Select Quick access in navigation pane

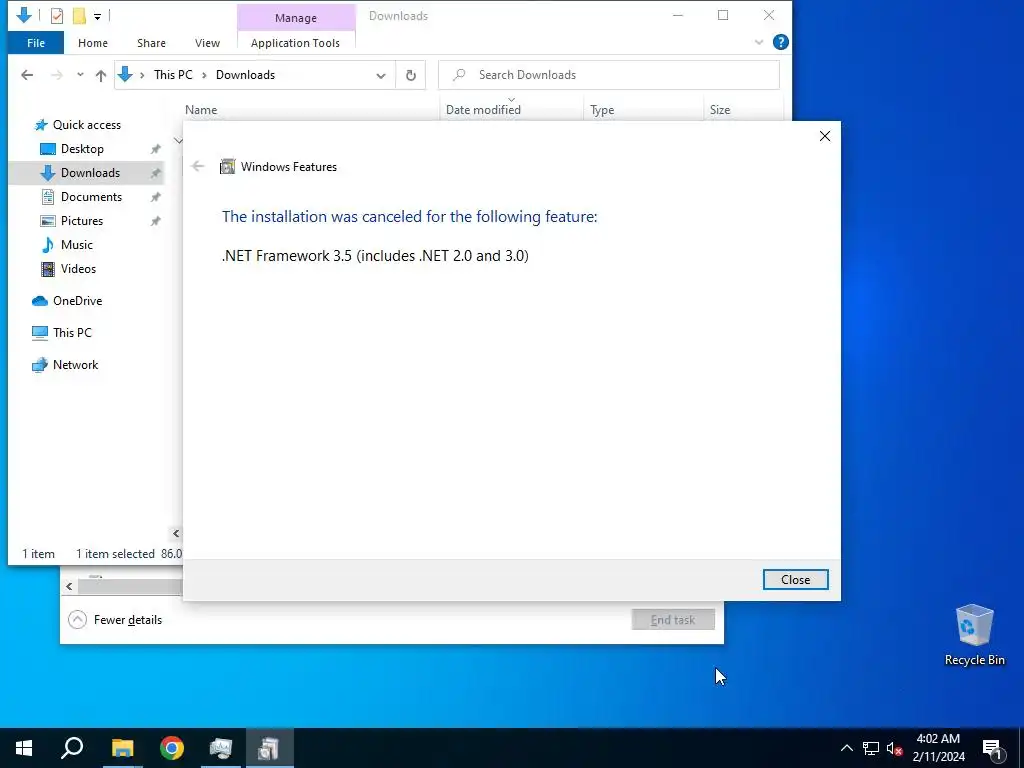coord(87,125)
